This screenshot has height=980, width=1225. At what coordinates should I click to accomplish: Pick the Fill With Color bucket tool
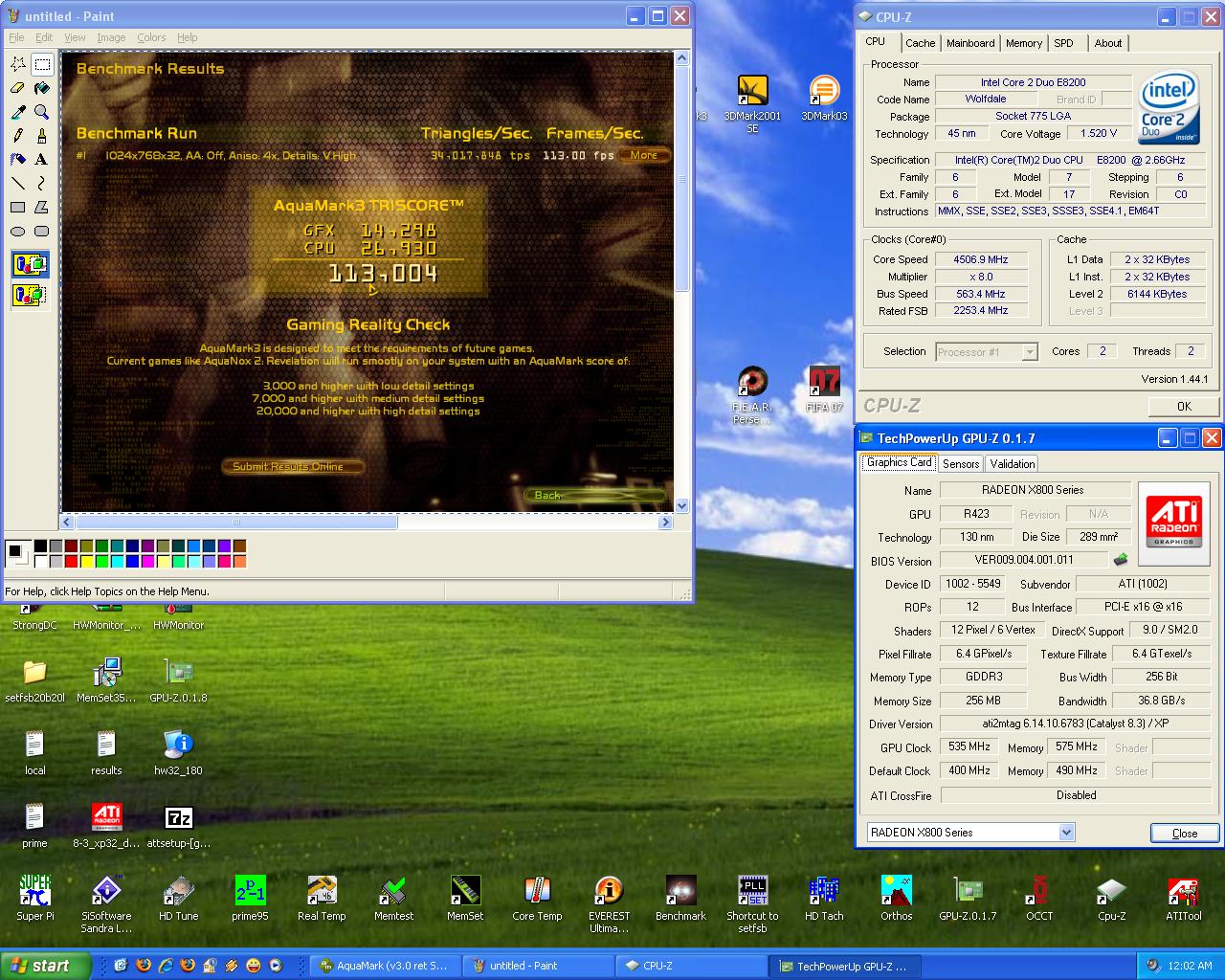click(x=42, y=88)
